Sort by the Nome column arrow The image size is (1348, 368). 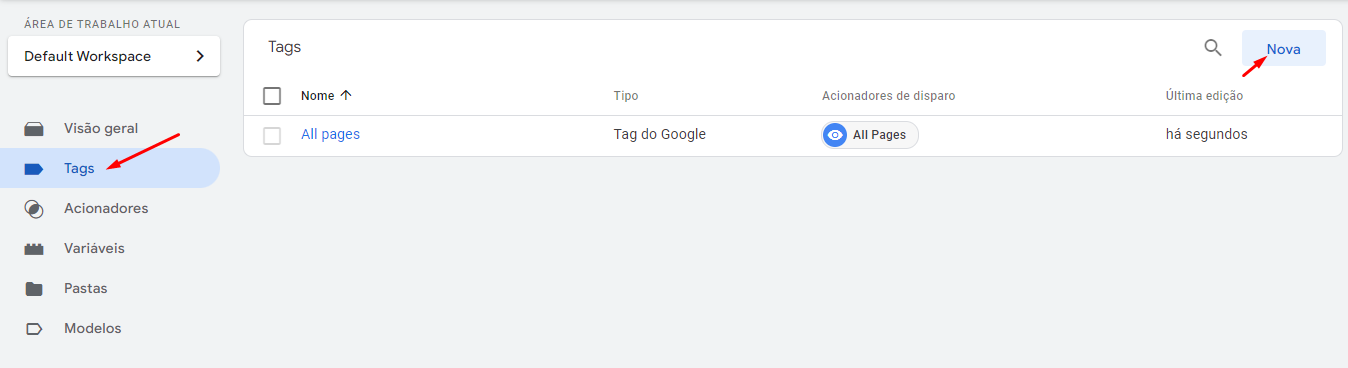click(346, 96)
